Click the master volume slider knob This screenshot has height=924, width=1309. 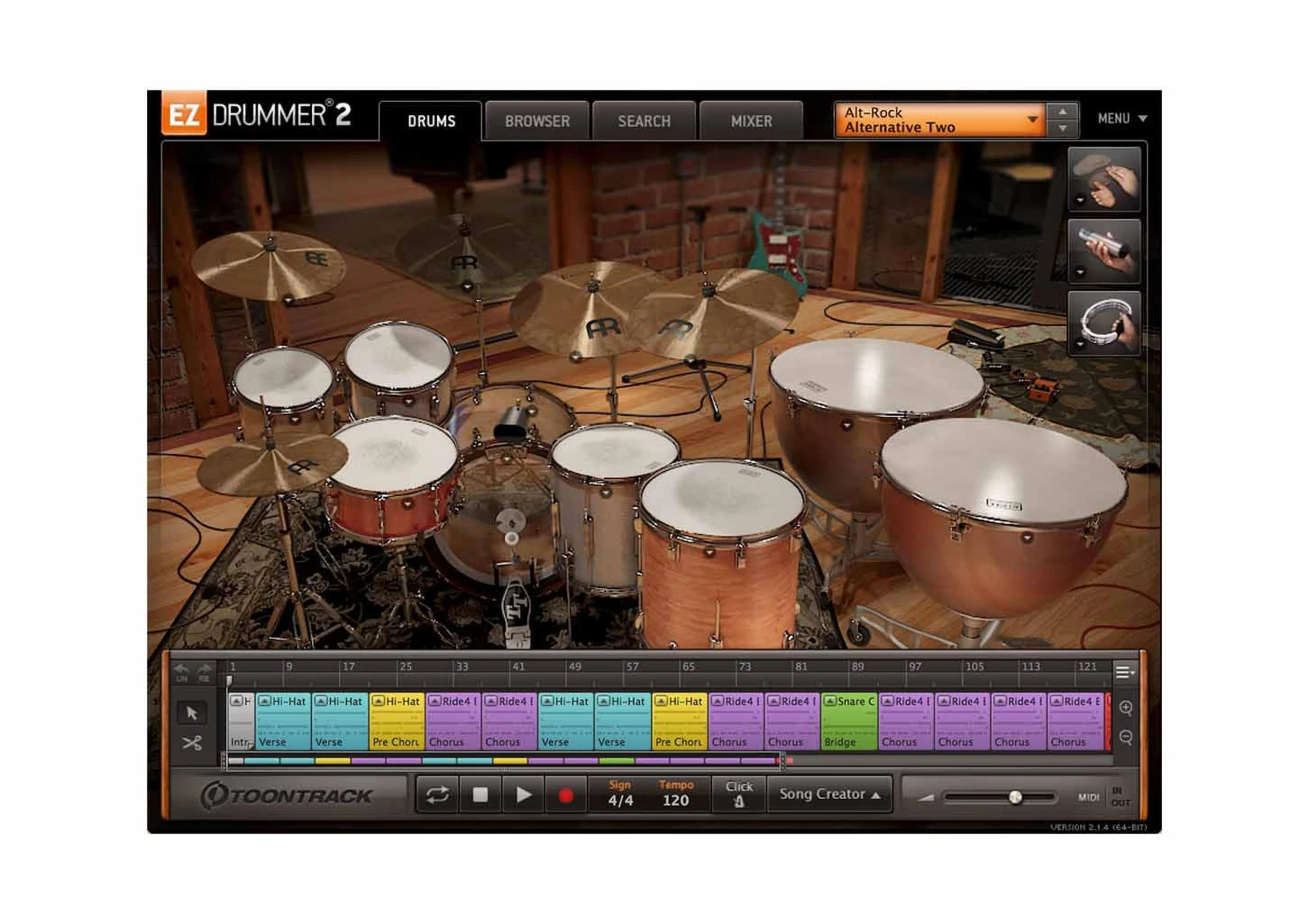[1015, 798]
